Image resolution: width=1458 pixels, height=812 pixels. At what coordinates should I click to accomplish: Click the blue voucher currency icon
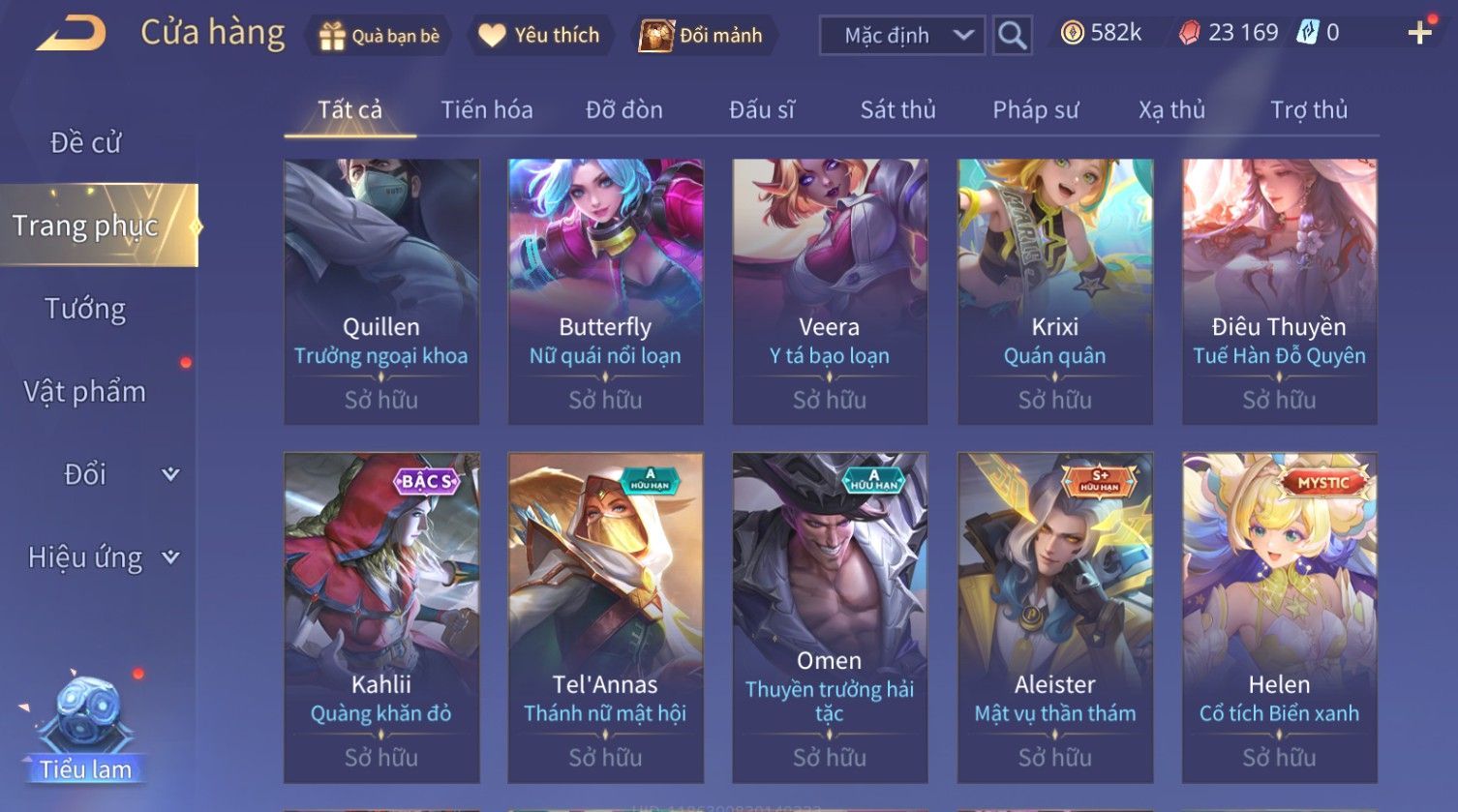click(x=1308, y=33)
